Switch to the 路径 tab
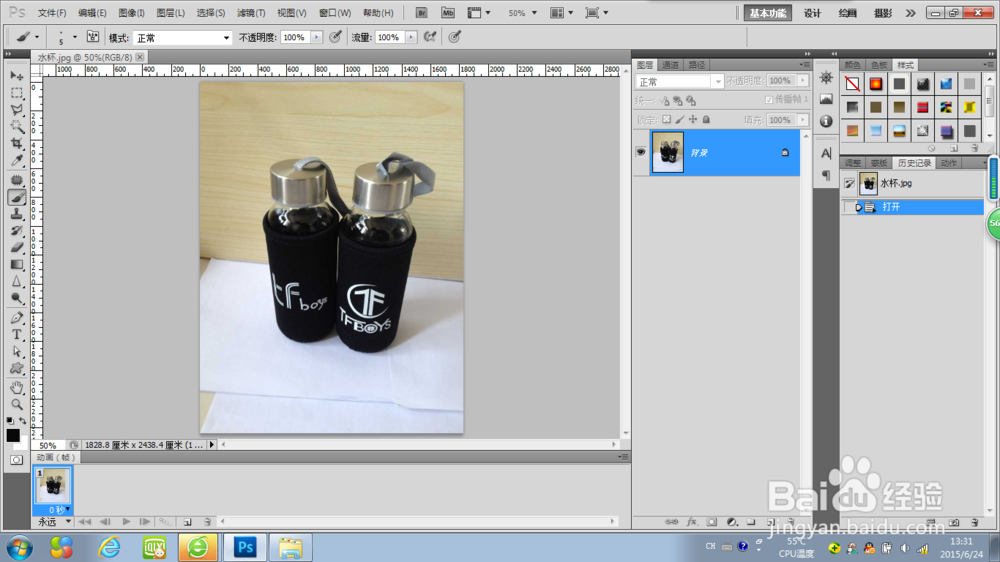Screen dimensions: 1000x562 coord(696,65)
